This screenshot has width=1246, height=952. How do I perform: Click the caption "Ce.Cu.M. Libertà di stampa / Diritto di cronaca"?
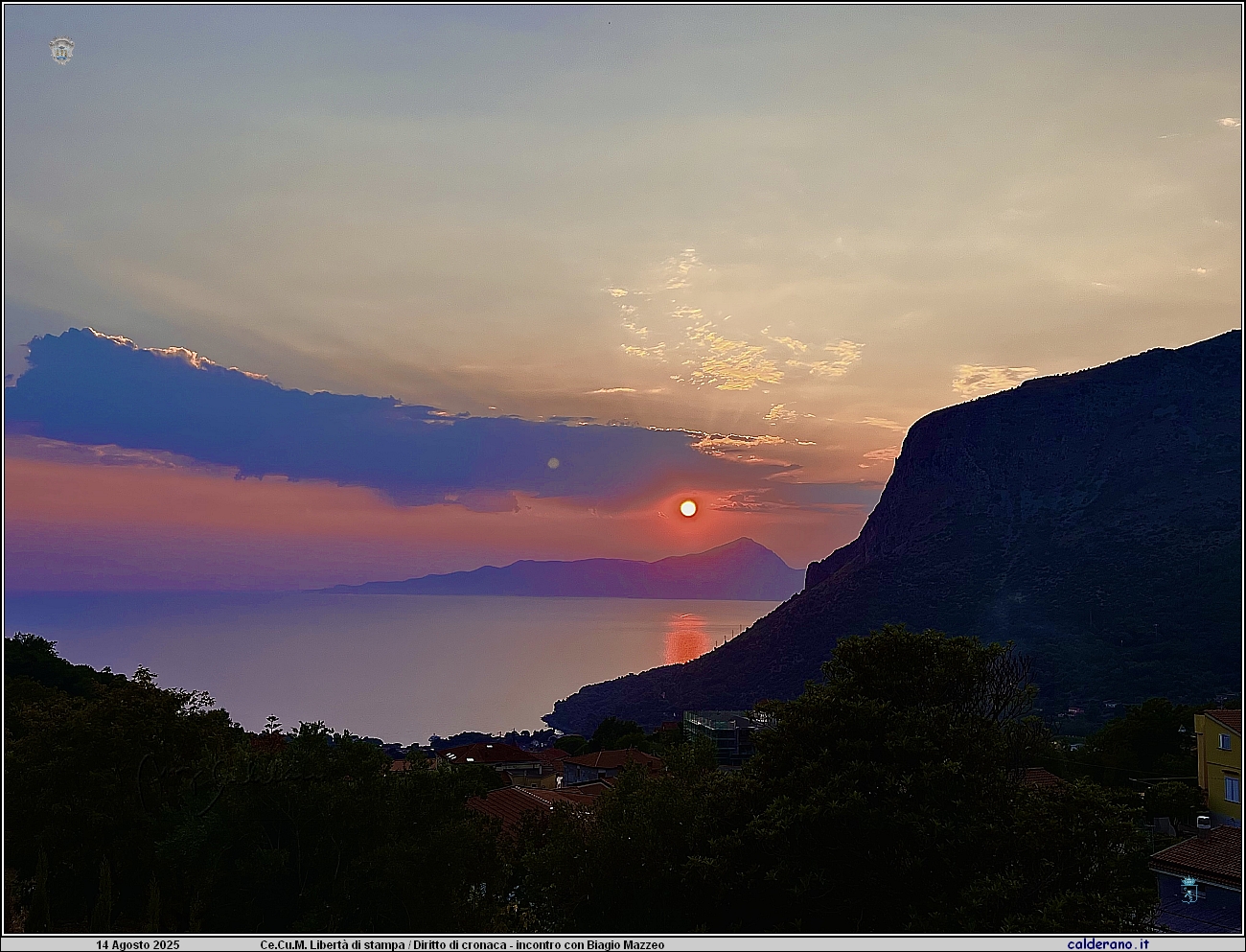(383, 945)
